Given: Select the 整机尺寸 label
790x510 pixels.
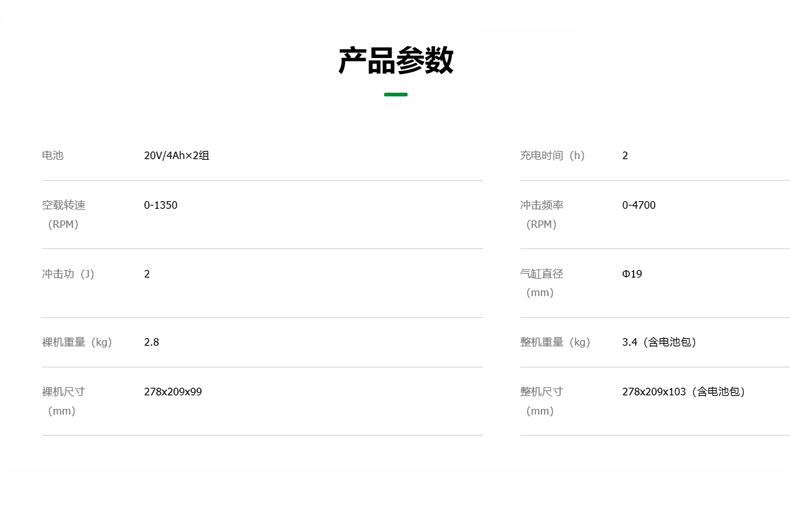Looking at the screenshot, I should pyautogui.click(x=542, y=392).
